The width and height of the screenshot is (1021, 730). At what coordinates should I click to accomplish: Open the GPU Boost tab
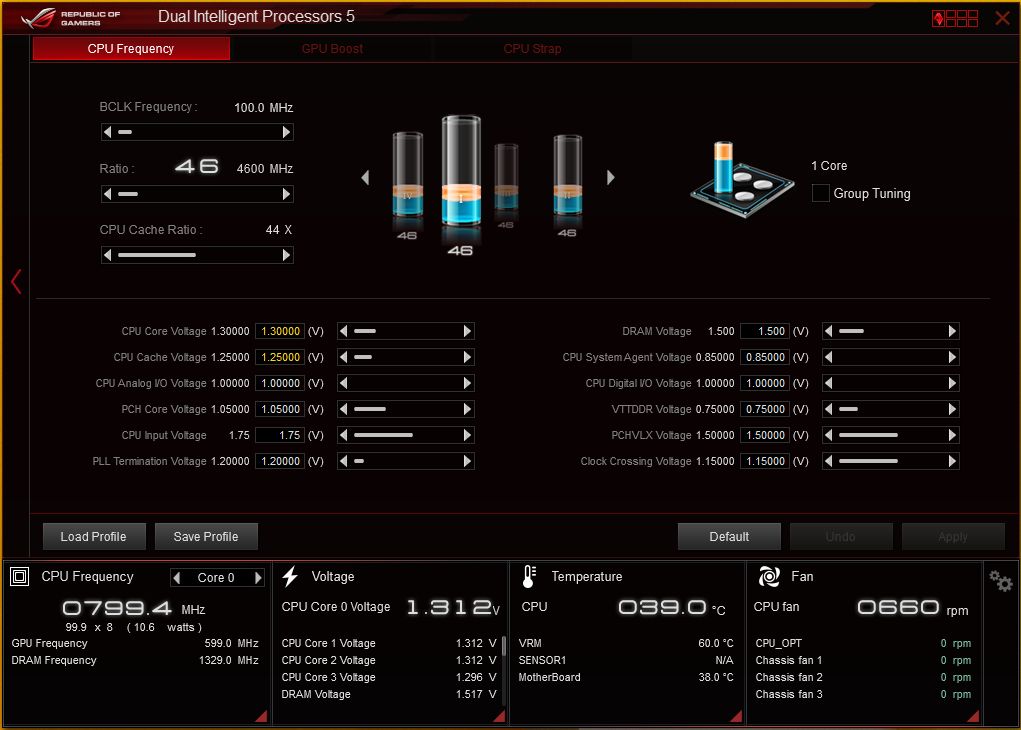[332, 49]
